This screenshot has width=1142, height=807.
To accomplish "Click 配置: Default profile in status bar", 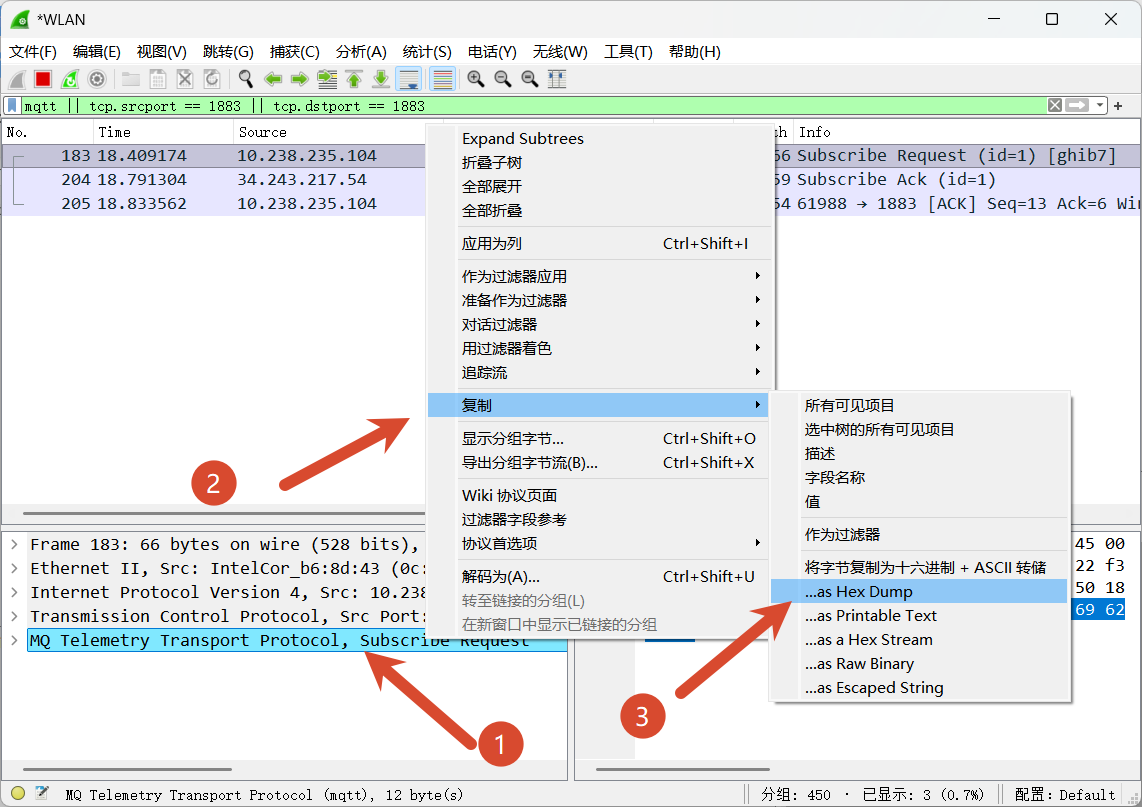I will click(x=1065, y=795).
